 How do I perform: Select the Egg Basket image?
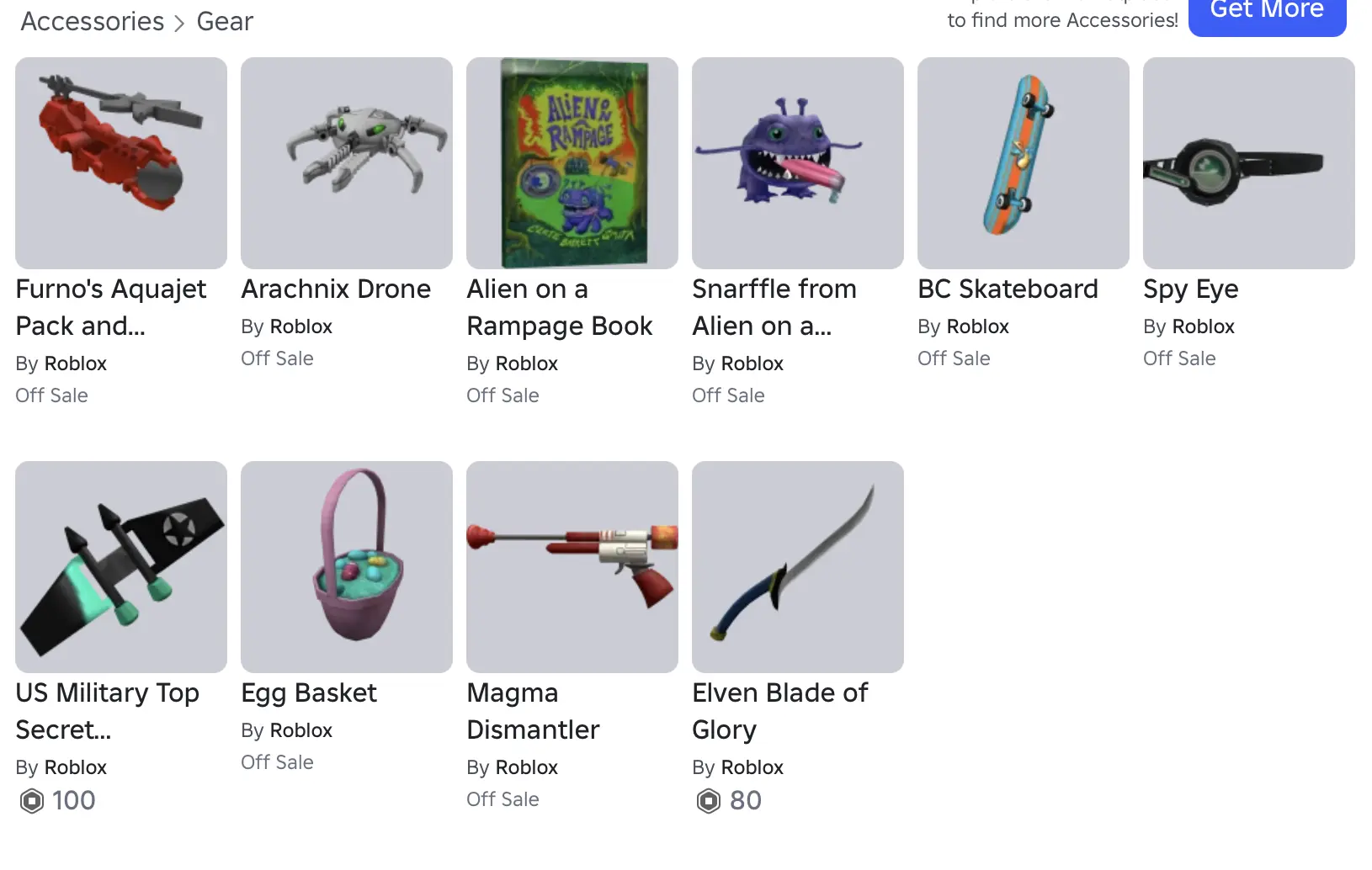347,567
